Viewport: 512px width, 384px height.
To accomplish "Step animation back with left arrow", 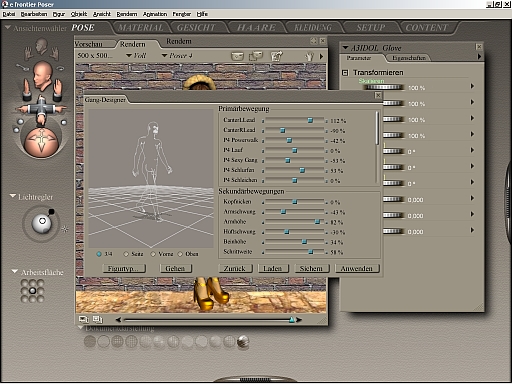I will point(118,320).
